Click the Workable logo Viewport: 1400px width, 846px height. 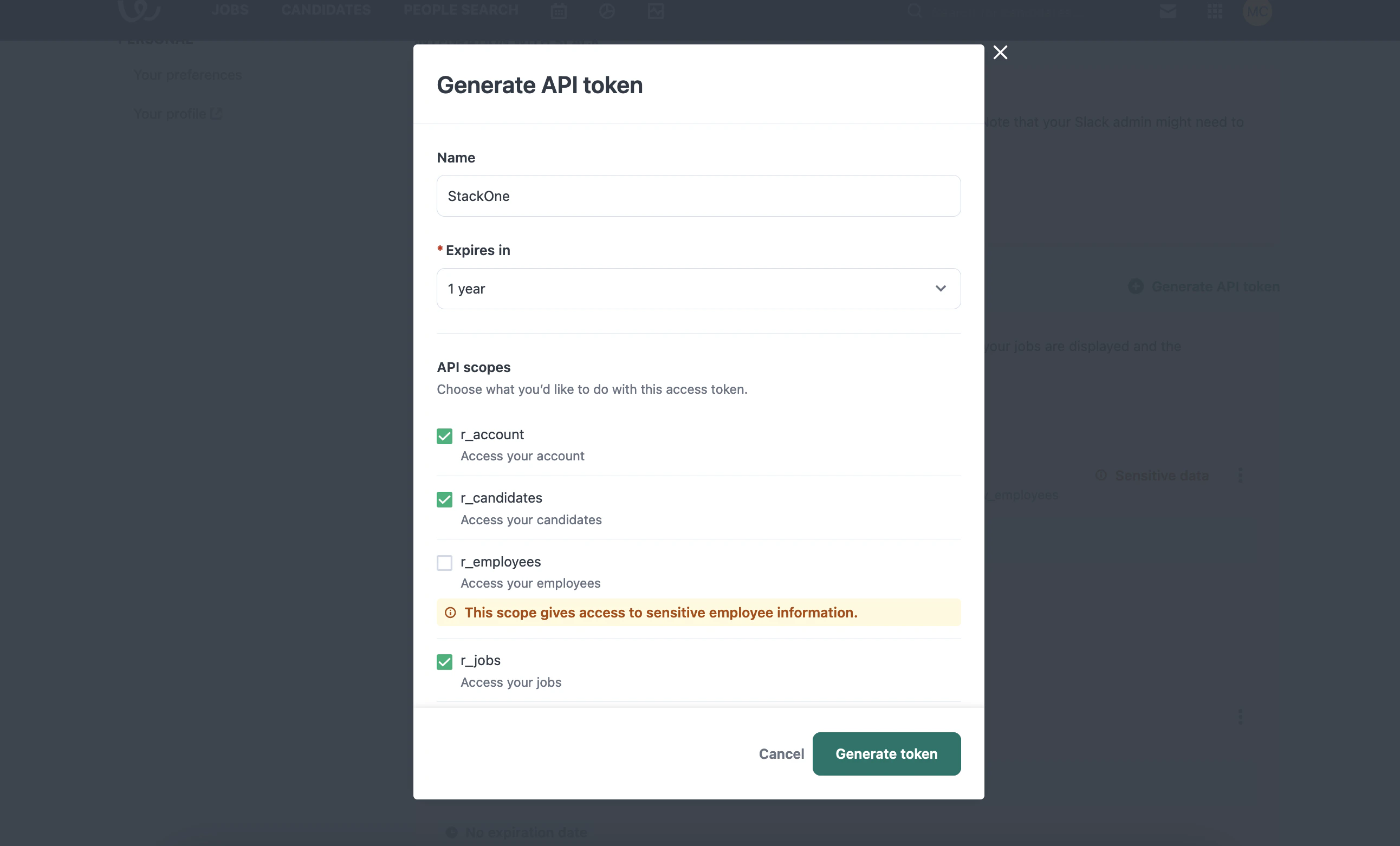[138, 10]
